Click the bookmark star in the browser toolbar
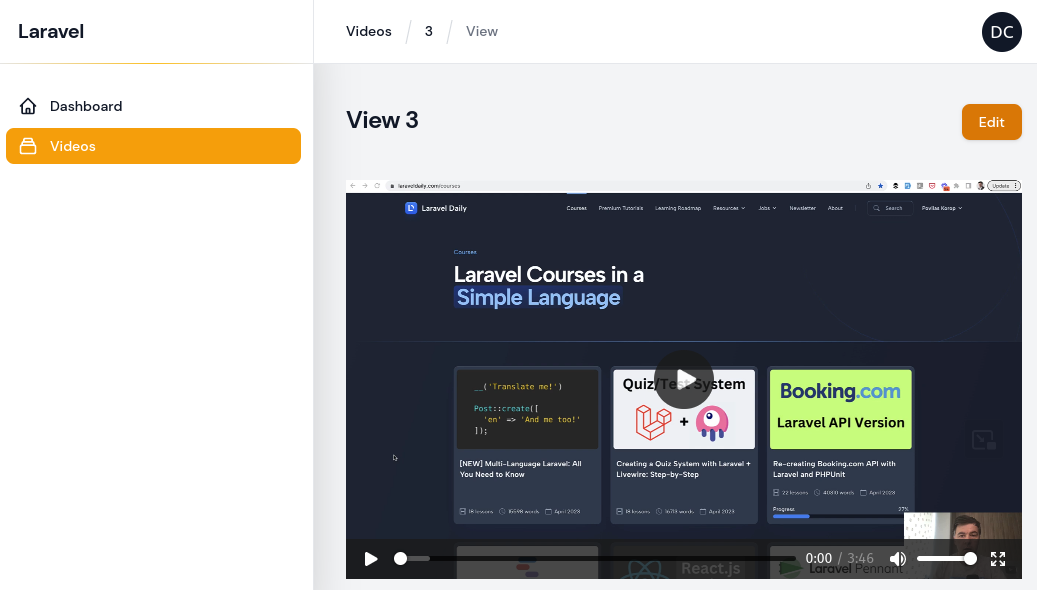The height and width of the screenshot is (590, 1037). (x=880, y=185)
